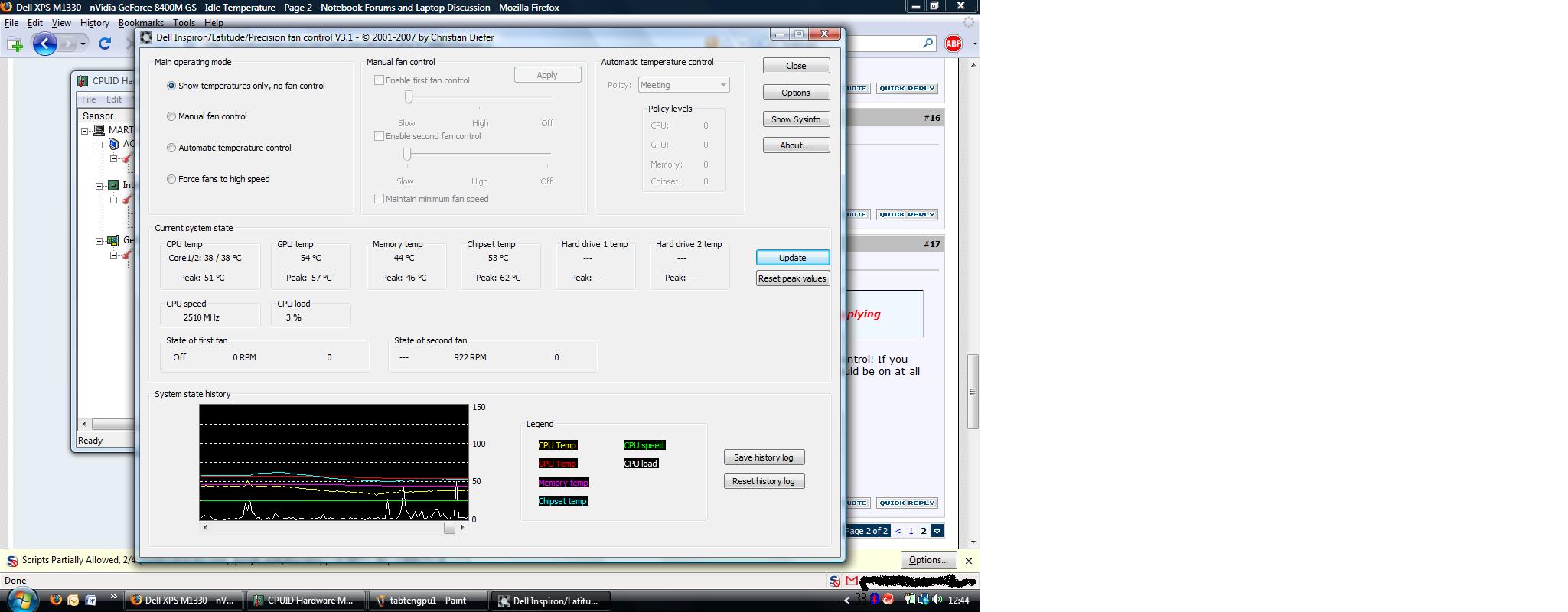Click the fan control app icon in title bar
The width and height of the screenshot is (1568, 612).
(146, 37)
